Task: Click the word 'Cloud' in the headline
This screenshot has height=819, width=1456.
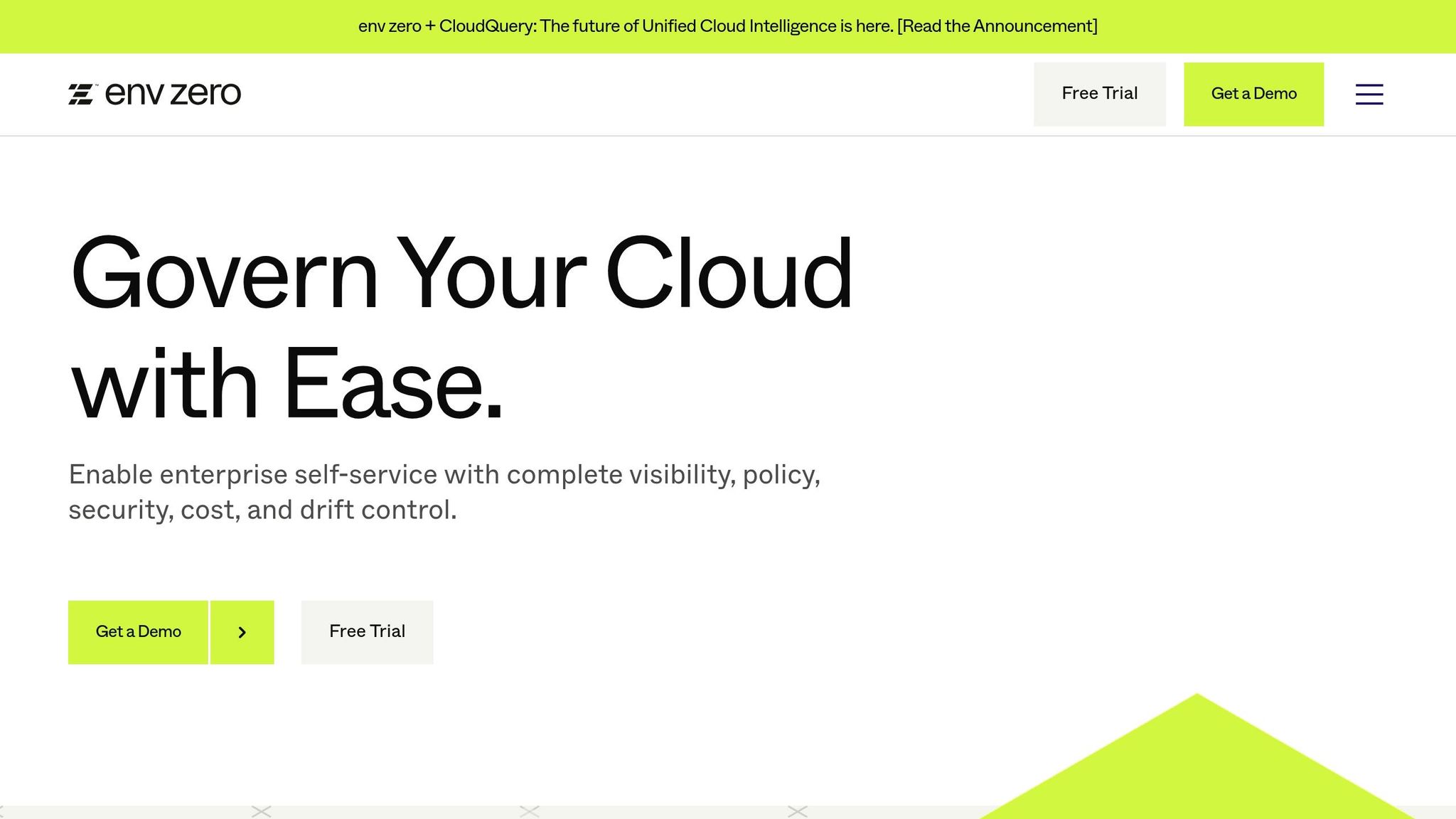Action: 729,274
